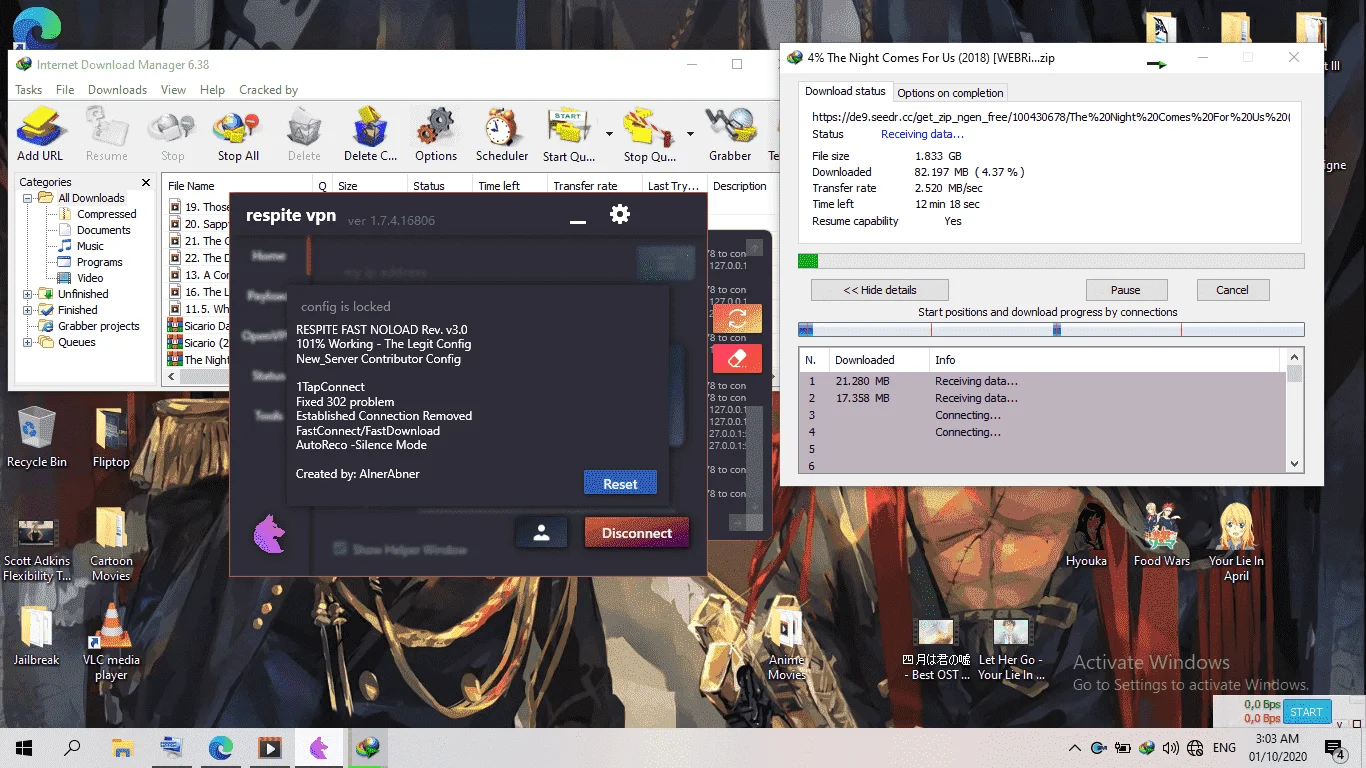Click the Delete C... toolbar icon
Image resolution: width=1366 pixels, height=768 pixels.
pyautogui.click(x=370, y=135)
